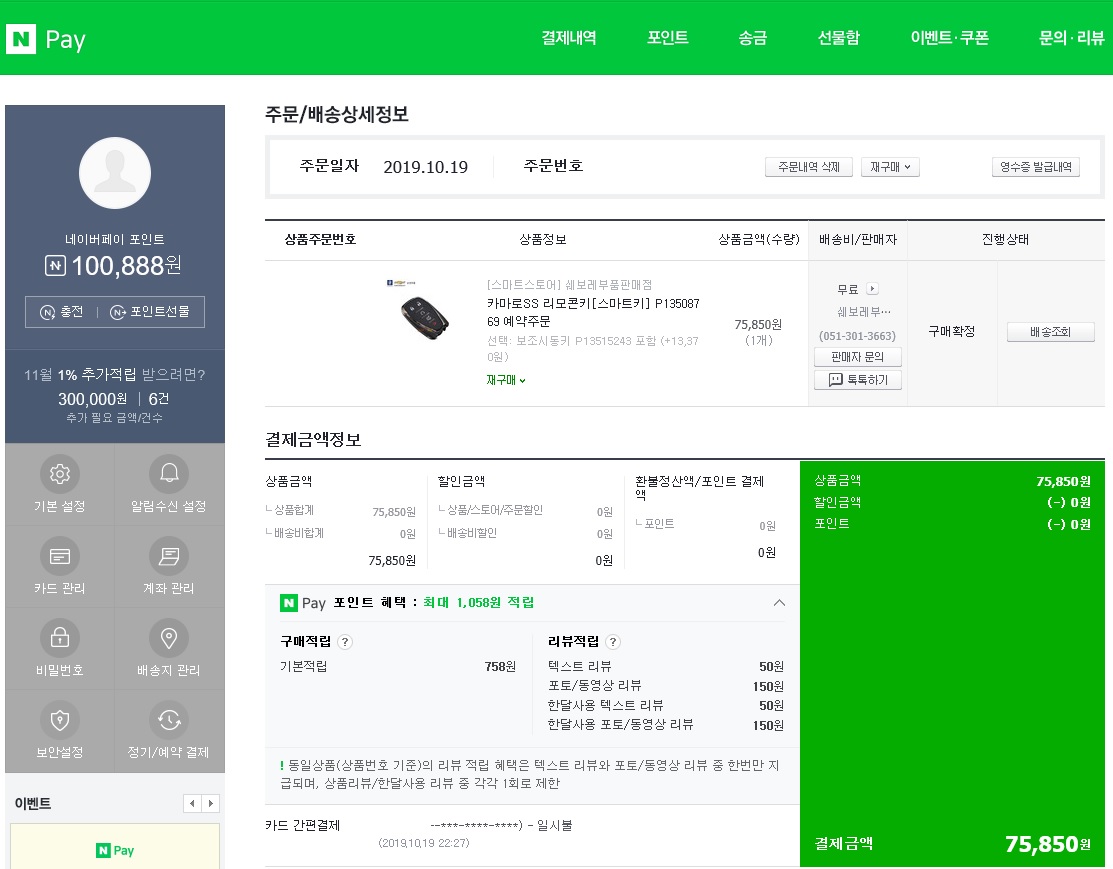This screenshot has height=869, width=1113.
Task: Open the 재구매 dropdown in order header
Action: [890, 167]
